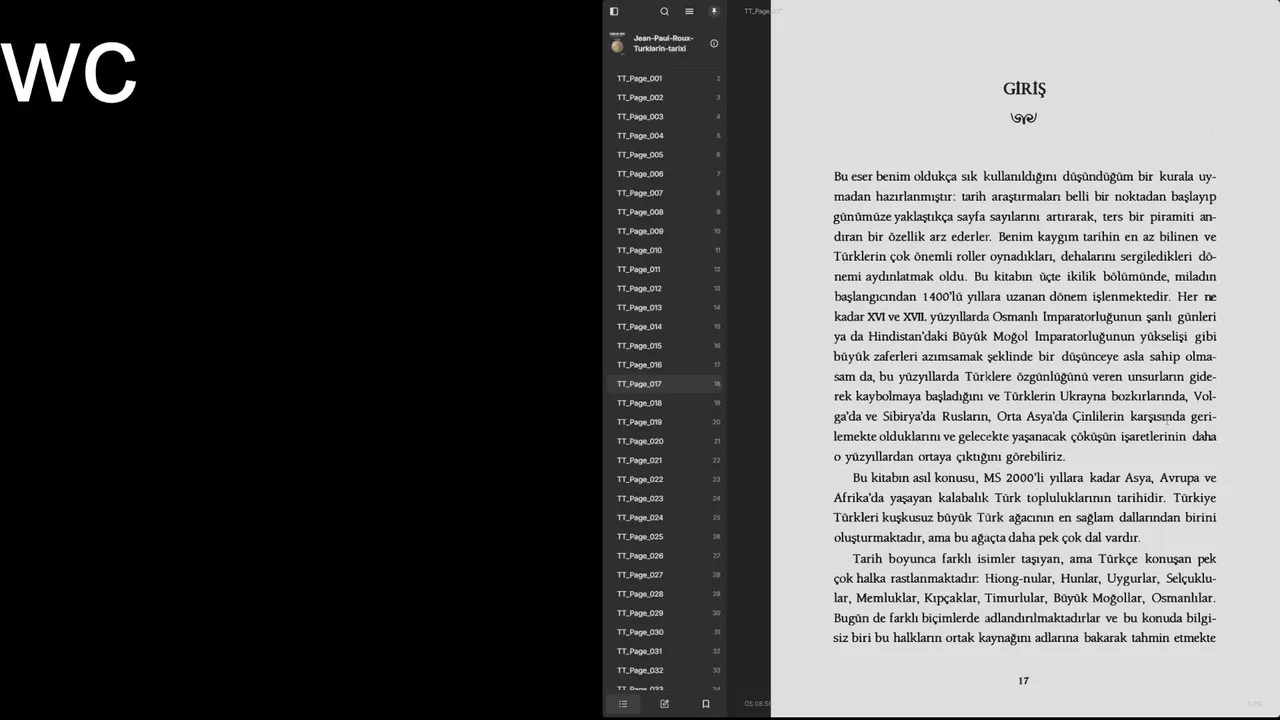Switch to the bookmarks tab
This screenshot has width=1280, height=720.
click(705, 704)
